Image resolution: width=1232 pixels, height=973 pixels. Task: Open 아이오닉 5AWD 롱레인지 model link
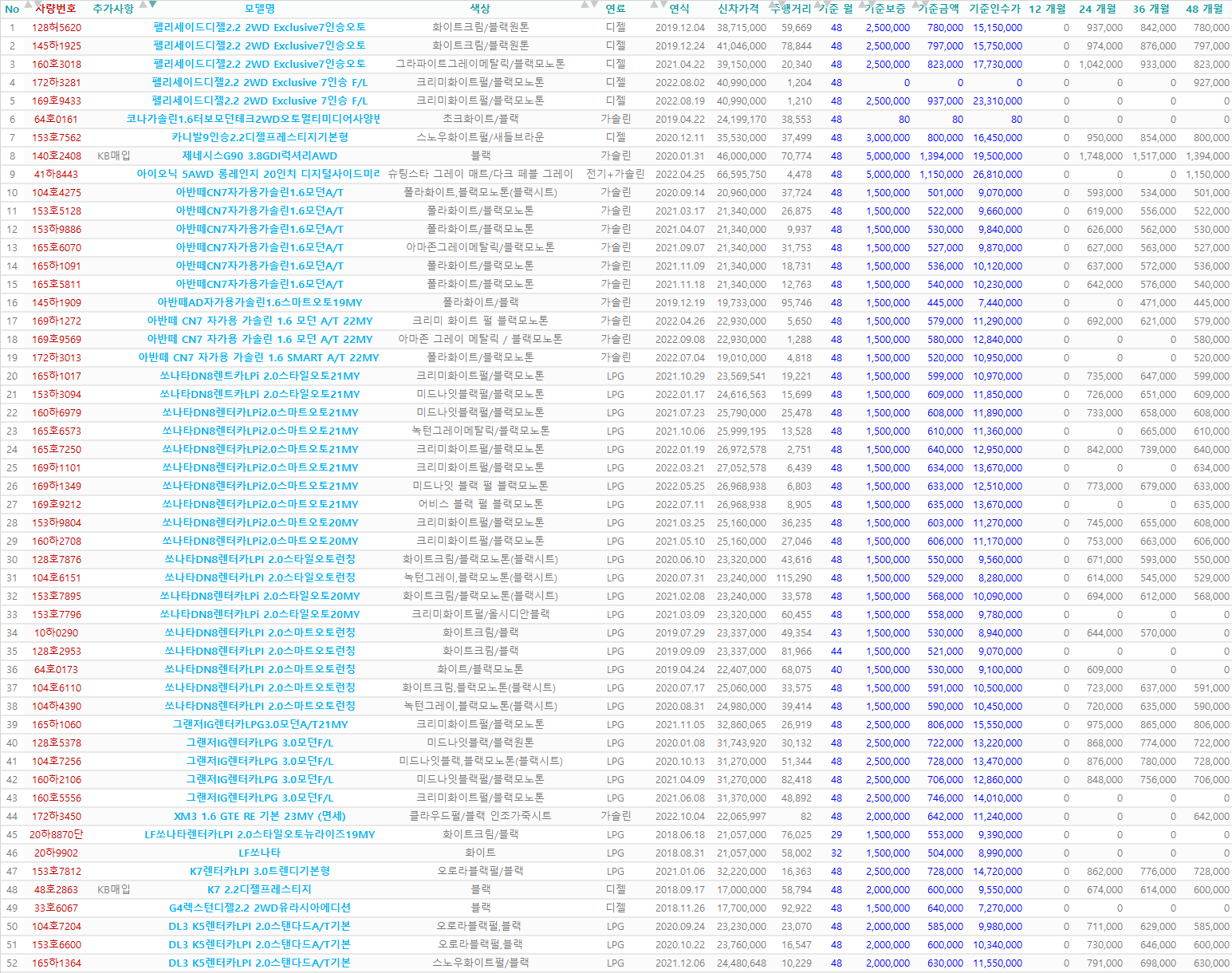coord(258,174)
